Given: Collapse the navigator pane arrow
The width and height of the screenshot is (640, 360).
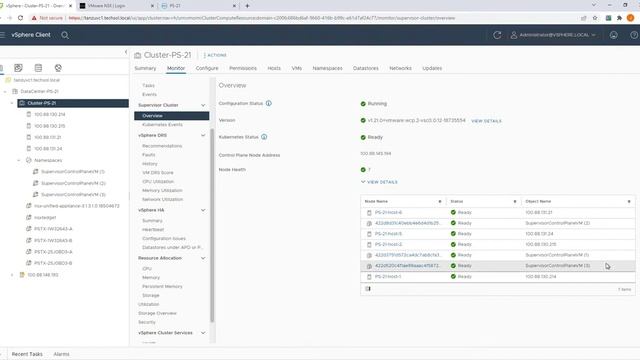Looking at the screenshot, I should tap(126, 52).
